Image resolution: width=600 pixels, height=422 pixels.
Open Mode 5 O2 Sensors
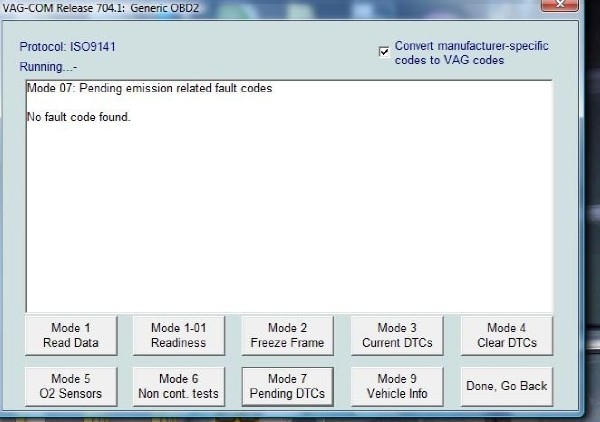[71, 386]
